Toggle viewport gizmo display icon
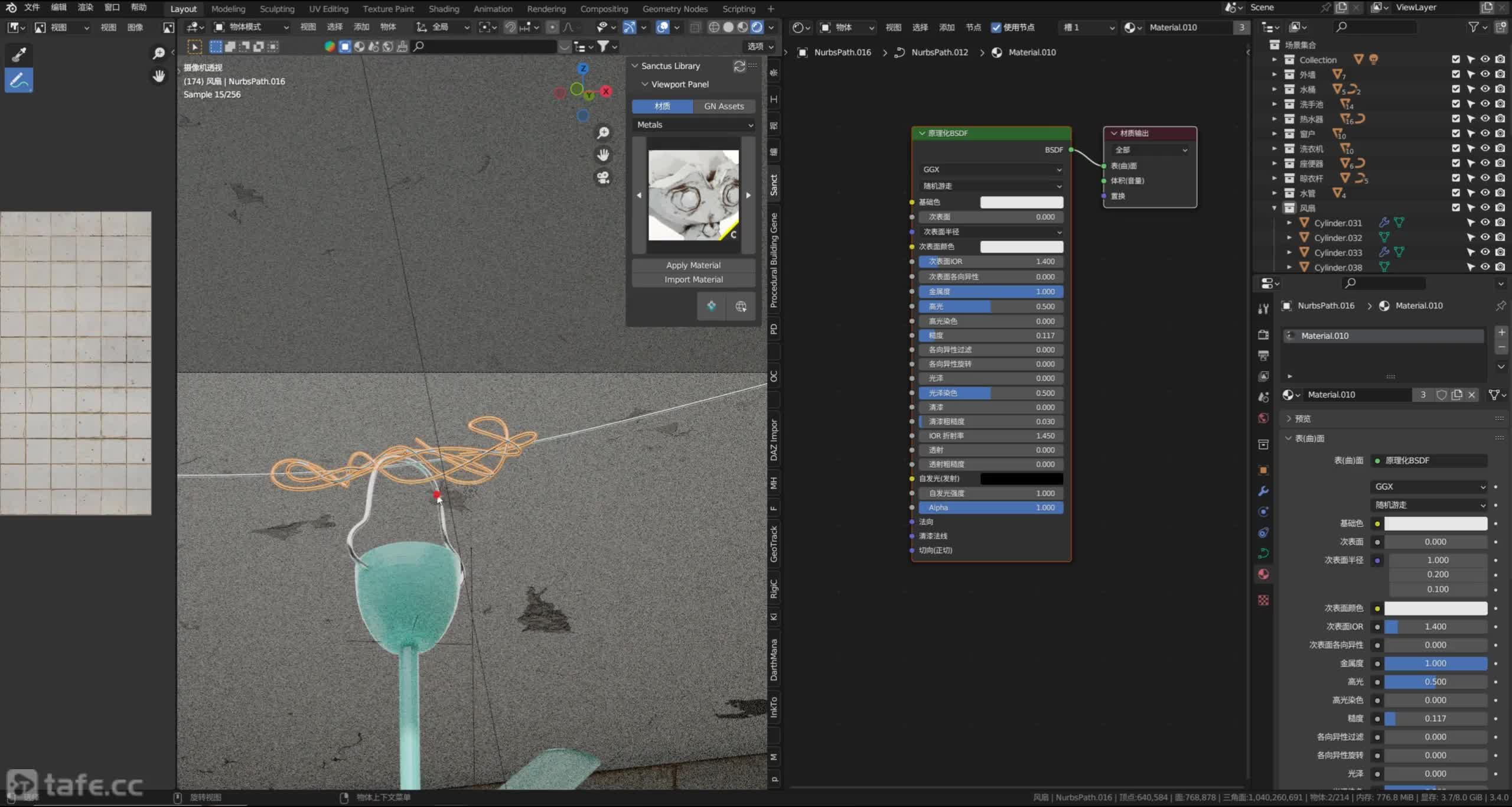 point(630,27)
